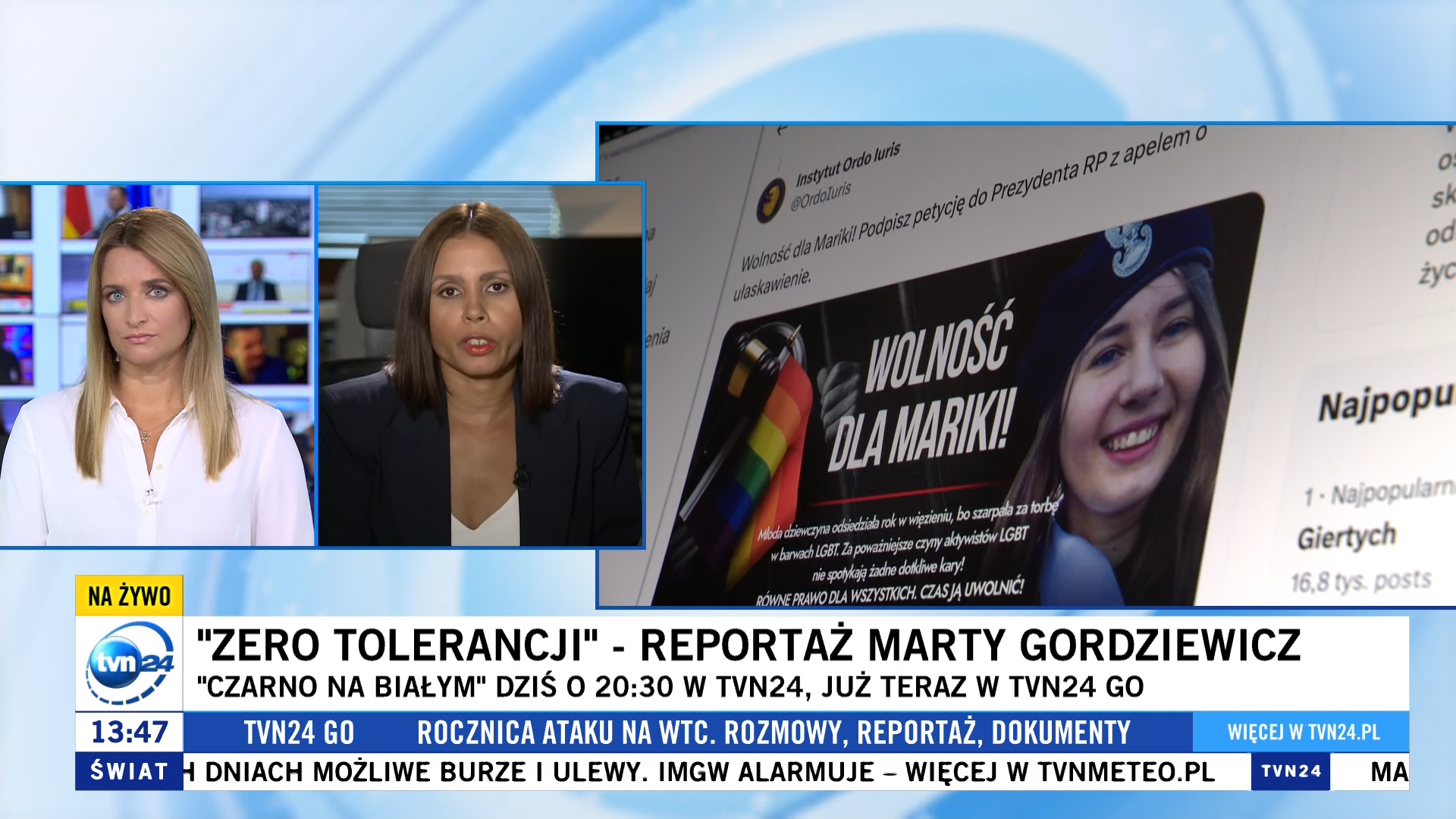Click the TVN24 GO label in blue bar
The image size is (1456, 819).
point(299,733)
